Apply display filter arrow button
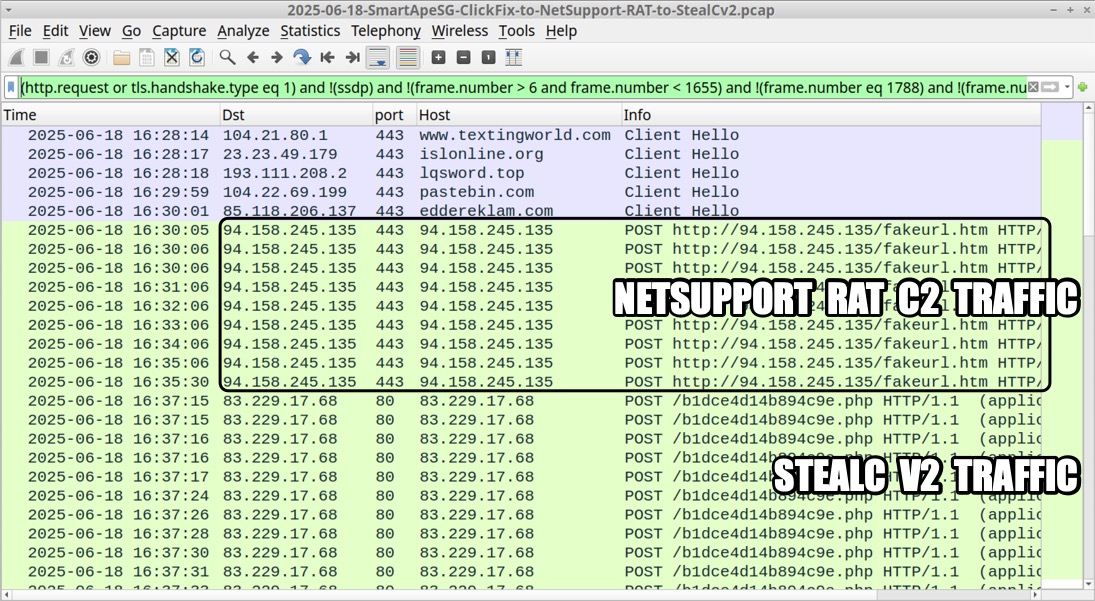Screen dimensions: 1095x601 pyautogui.click(x=1050, y=87)
